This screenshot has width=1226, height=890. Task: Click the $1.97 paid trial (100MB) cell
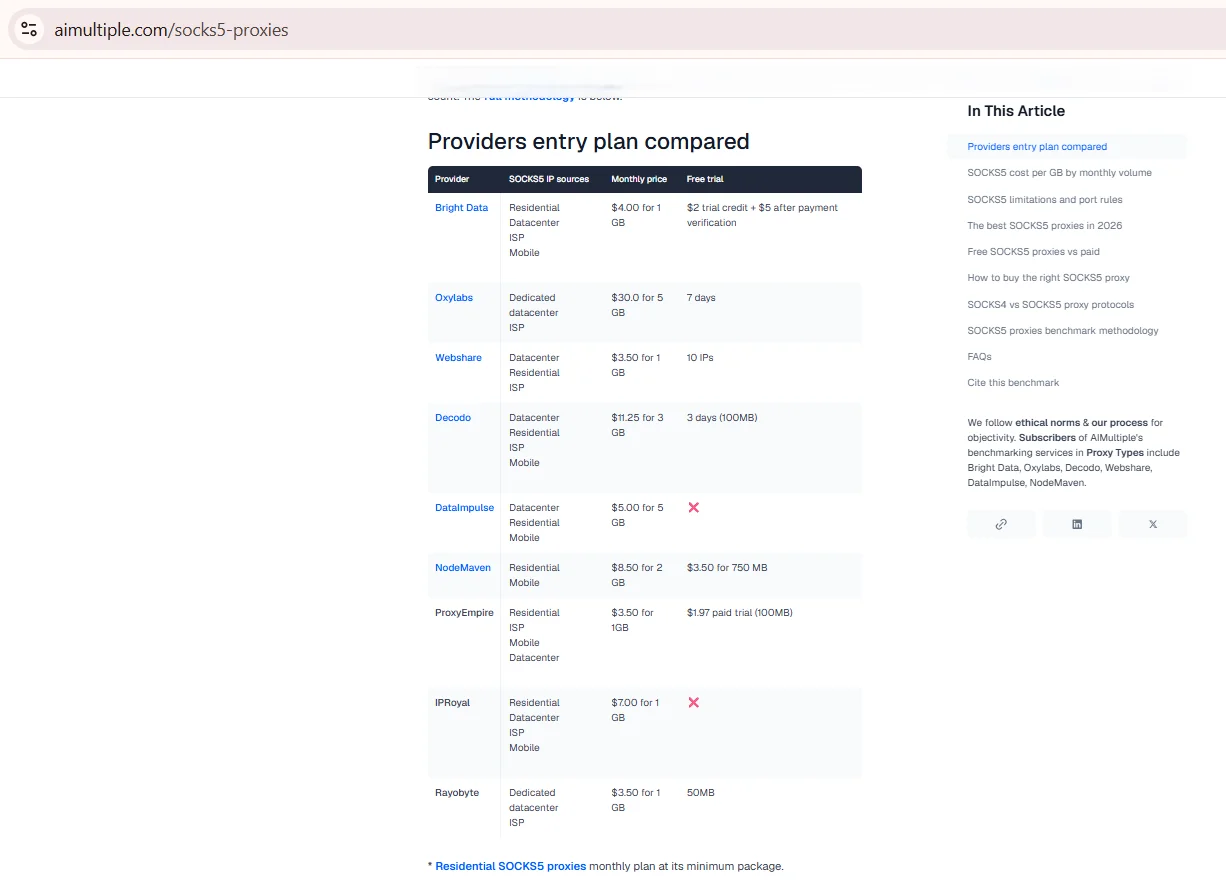pyautogui.click(x=740, y=612)
